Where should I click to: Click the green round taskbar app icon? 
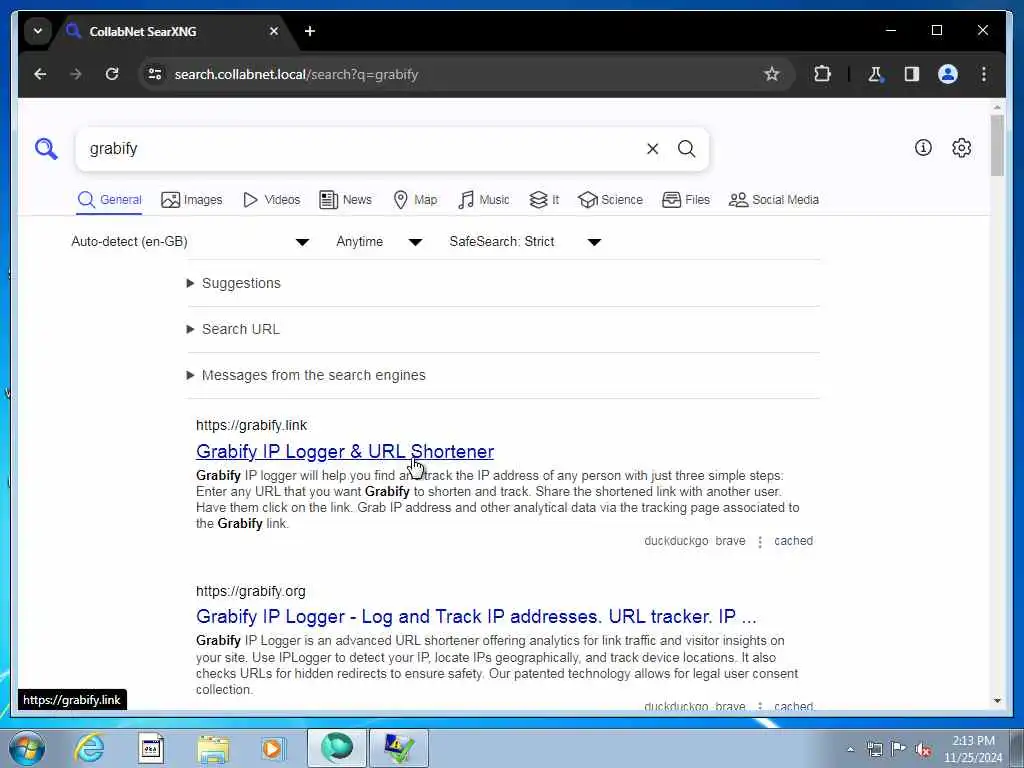pyautogui.click(x=336, y=748)
